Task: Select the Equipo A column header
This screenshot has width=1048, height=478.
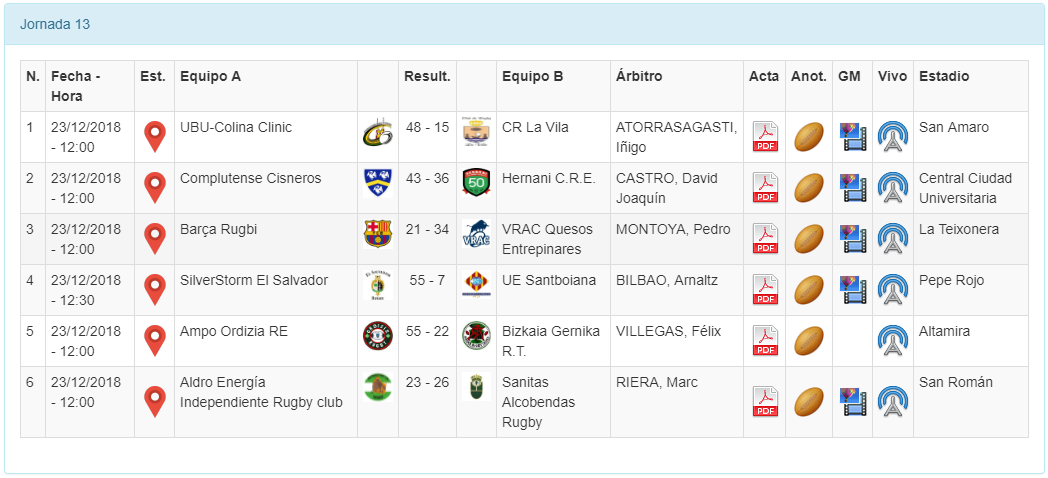Action: [210, 76]
